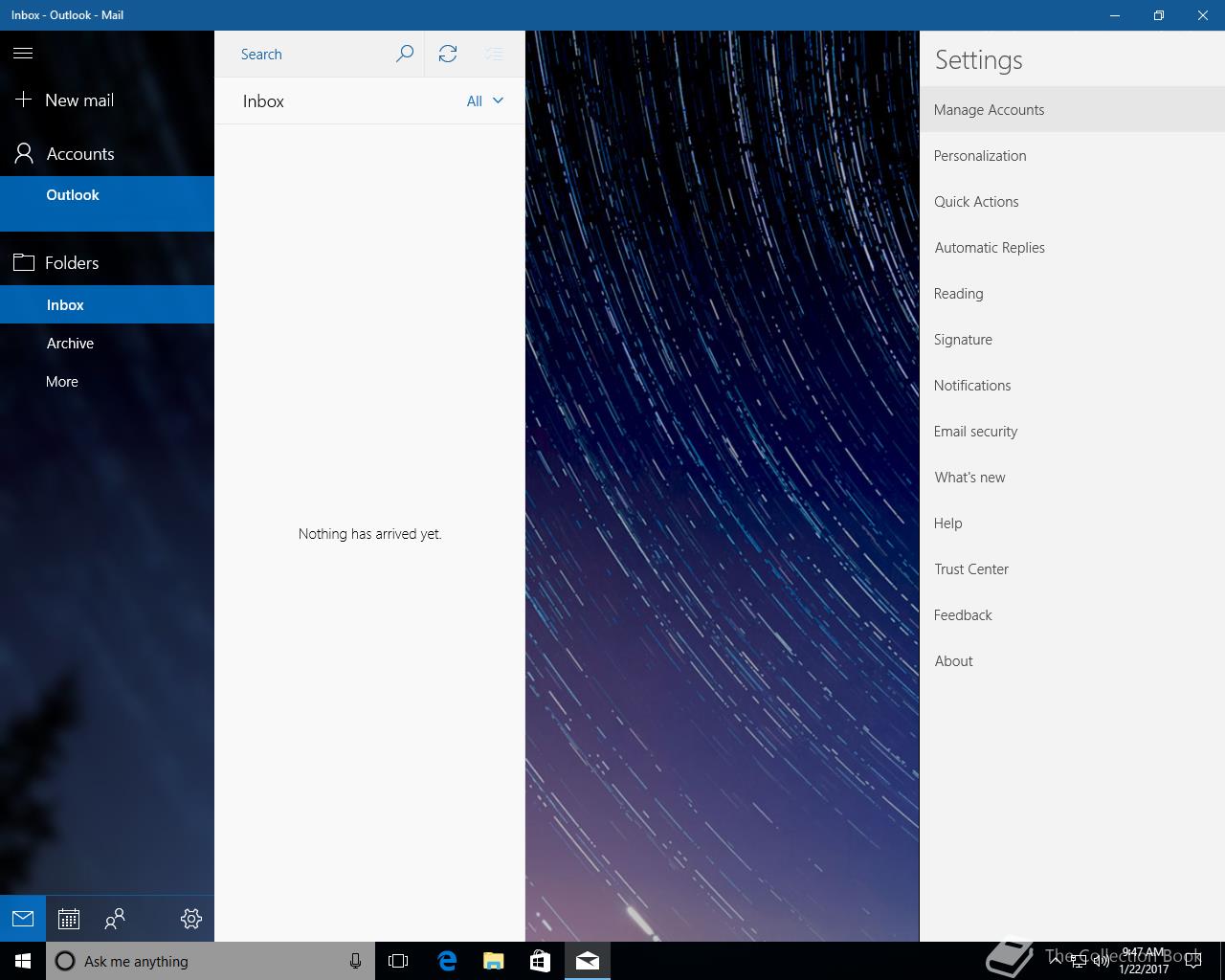This screenshot has height=980, width=1225.
Task: Switch to Calendar app icon
Action: tap(69, 919)
